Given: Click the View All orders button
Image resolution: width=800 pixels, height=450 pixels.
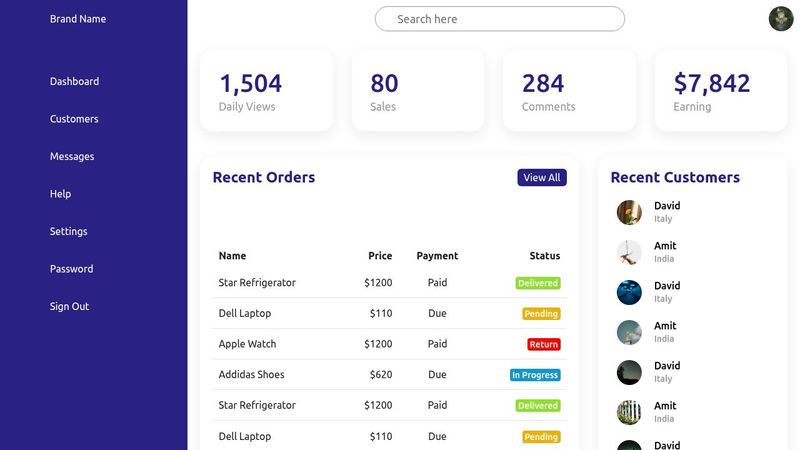Looking at the screenshot, I should pos(542,178).
